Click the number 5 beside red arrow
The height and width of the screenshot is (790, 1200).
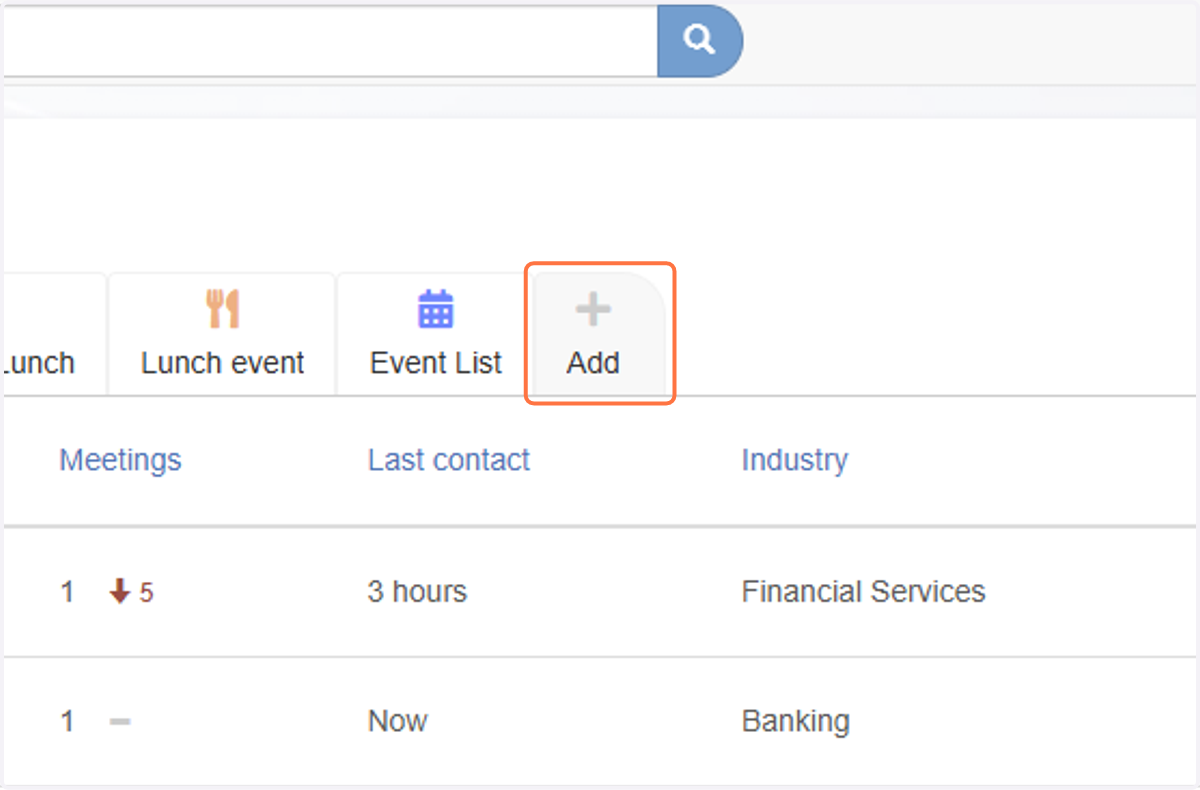tap(146, 593)
